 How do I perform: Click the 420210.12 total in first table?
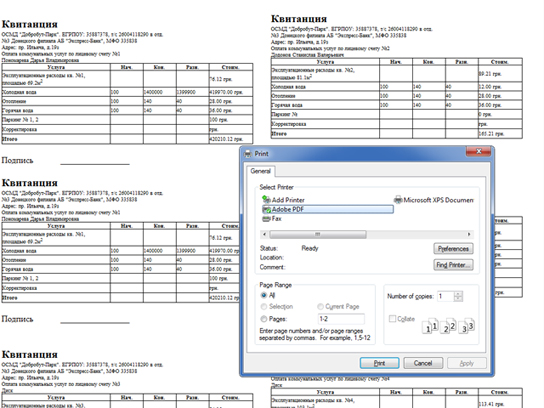(x=226, y=139)
